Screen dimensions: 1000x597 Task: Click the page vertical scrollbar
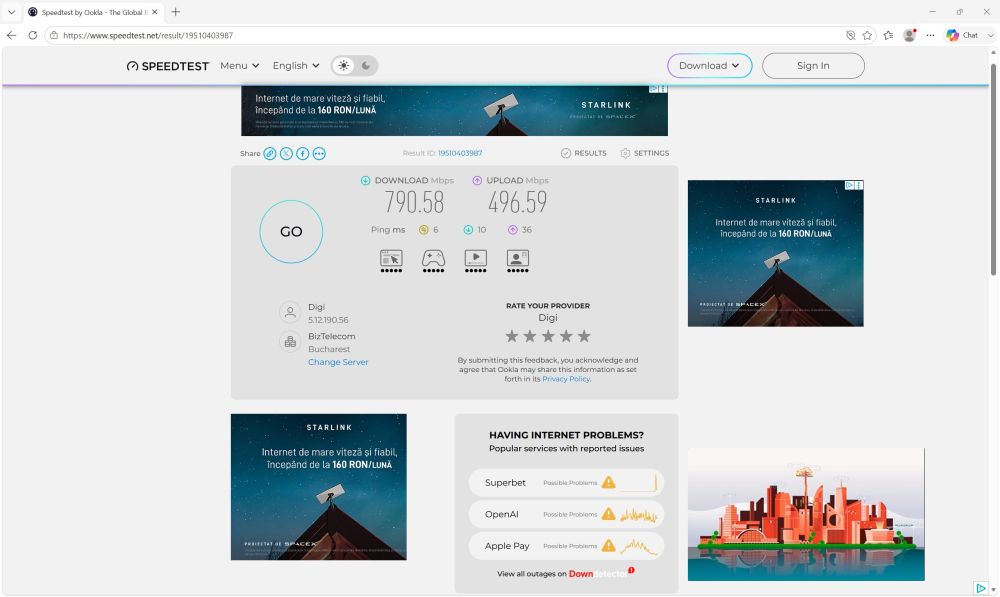[993, 169]
